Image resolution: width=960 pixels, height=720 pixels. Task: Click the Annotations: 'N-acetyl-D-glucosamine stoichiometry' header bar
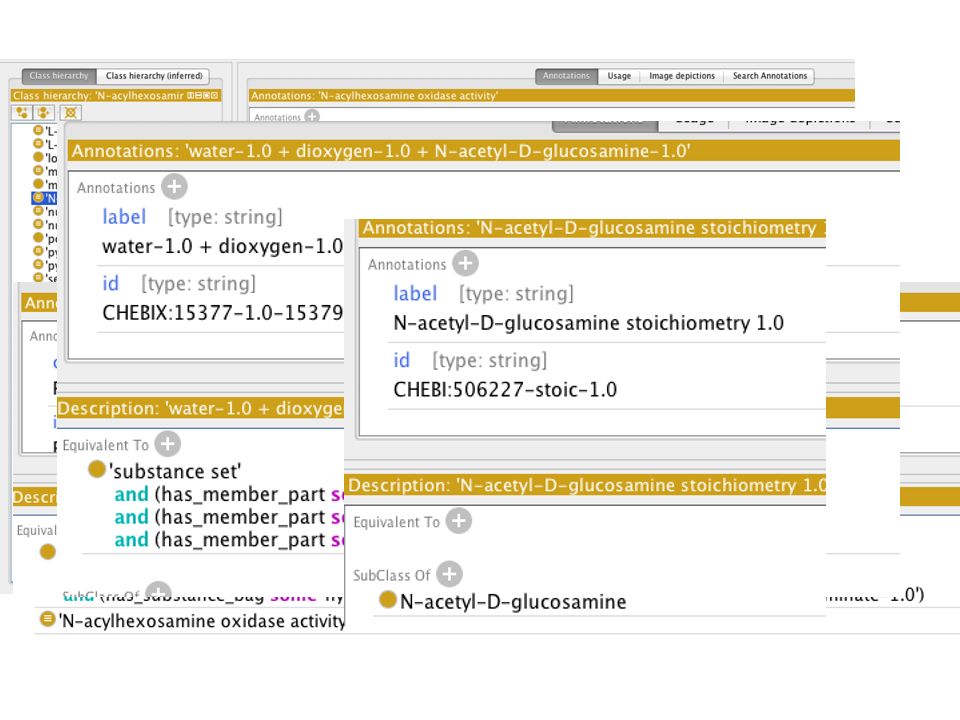(x=592, y=228)
